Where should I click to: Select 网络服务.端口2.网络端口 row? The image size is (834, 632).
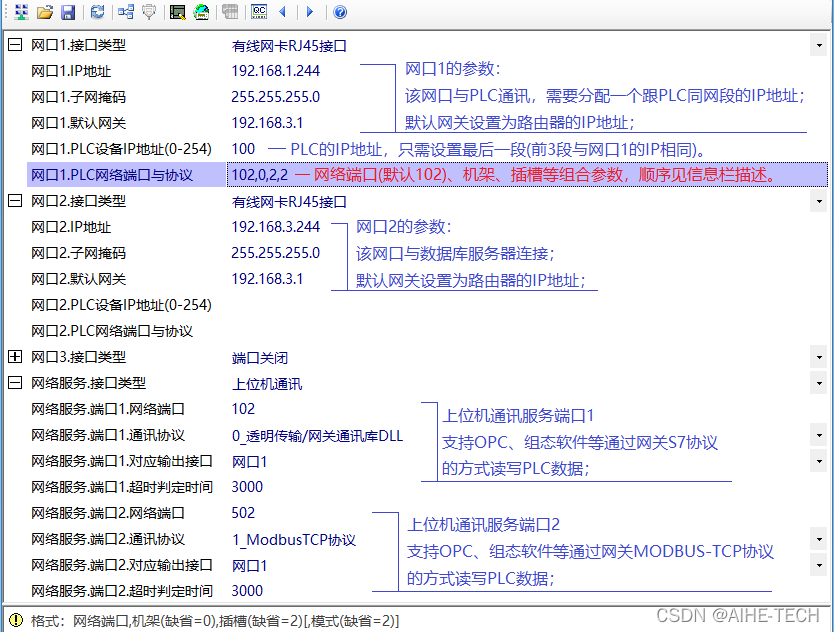pyautogui.click(x=107, y=513)
